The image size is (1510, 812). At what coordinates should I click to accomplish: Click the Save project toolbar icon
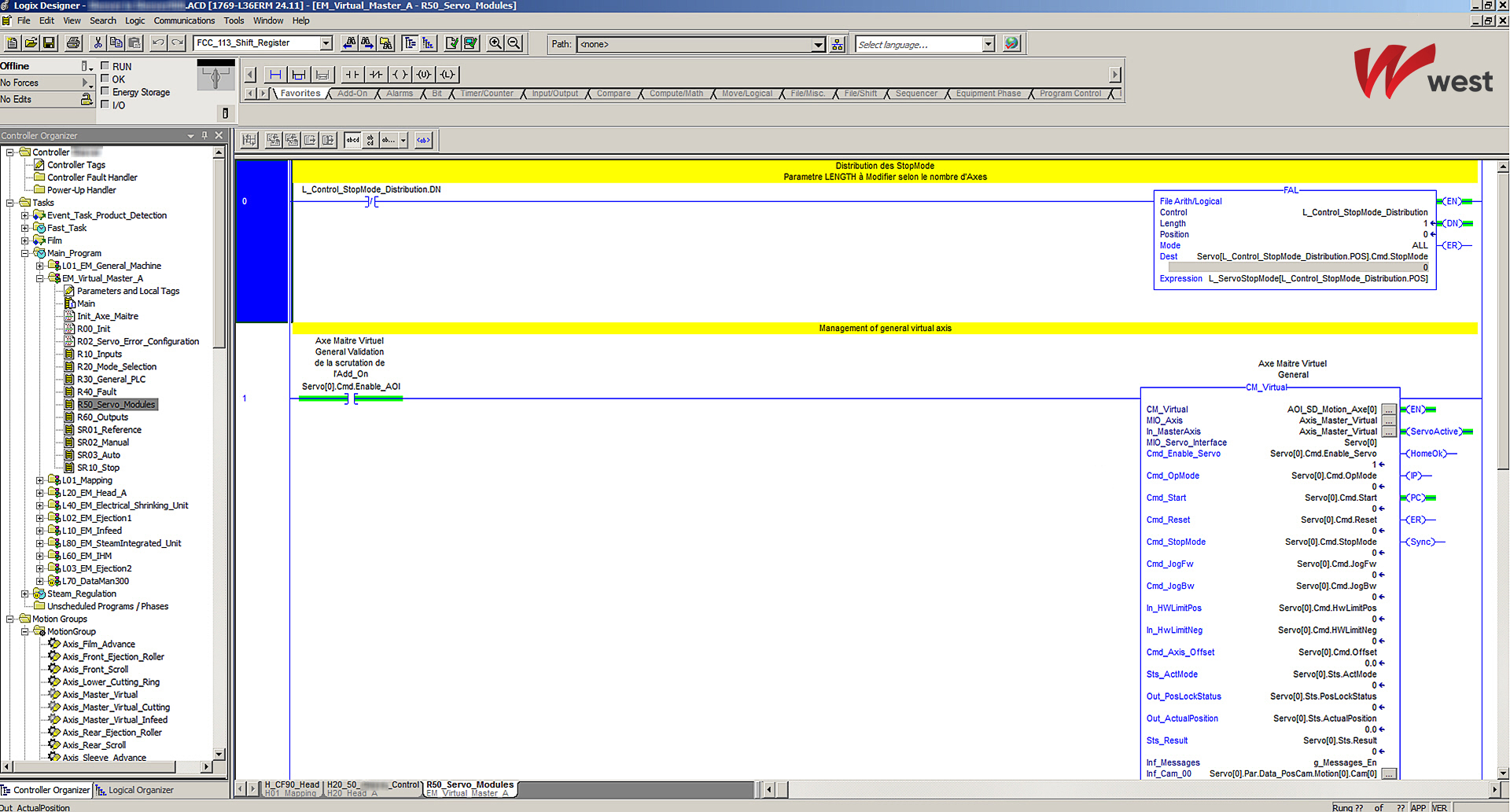49,43
